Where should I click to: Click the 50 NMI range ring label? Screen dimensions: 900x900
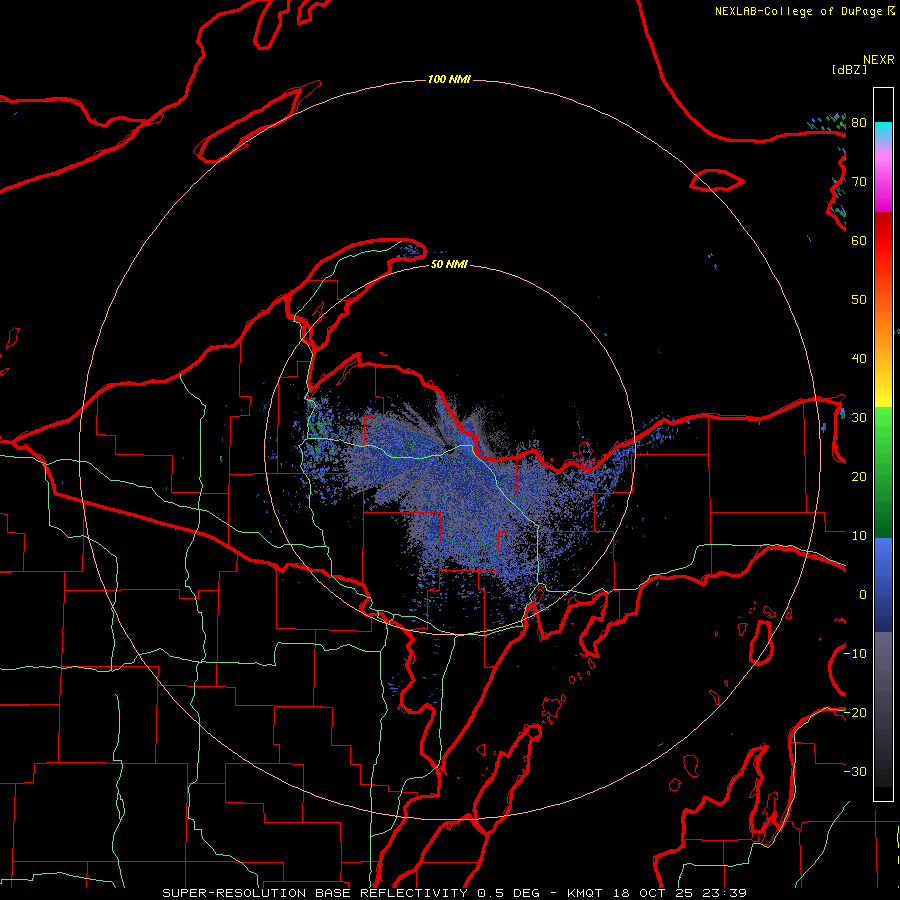click(449, 264)
